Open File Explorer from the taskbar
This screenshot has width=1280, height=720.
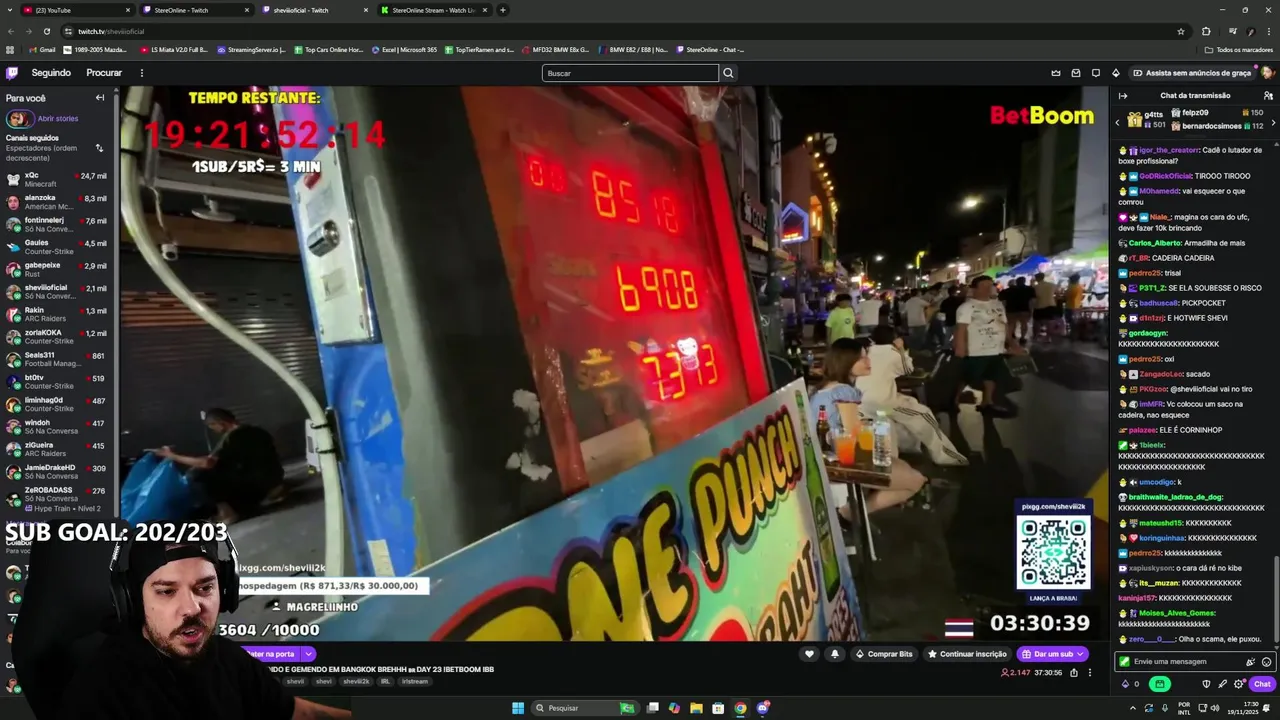tap(696, 708)
